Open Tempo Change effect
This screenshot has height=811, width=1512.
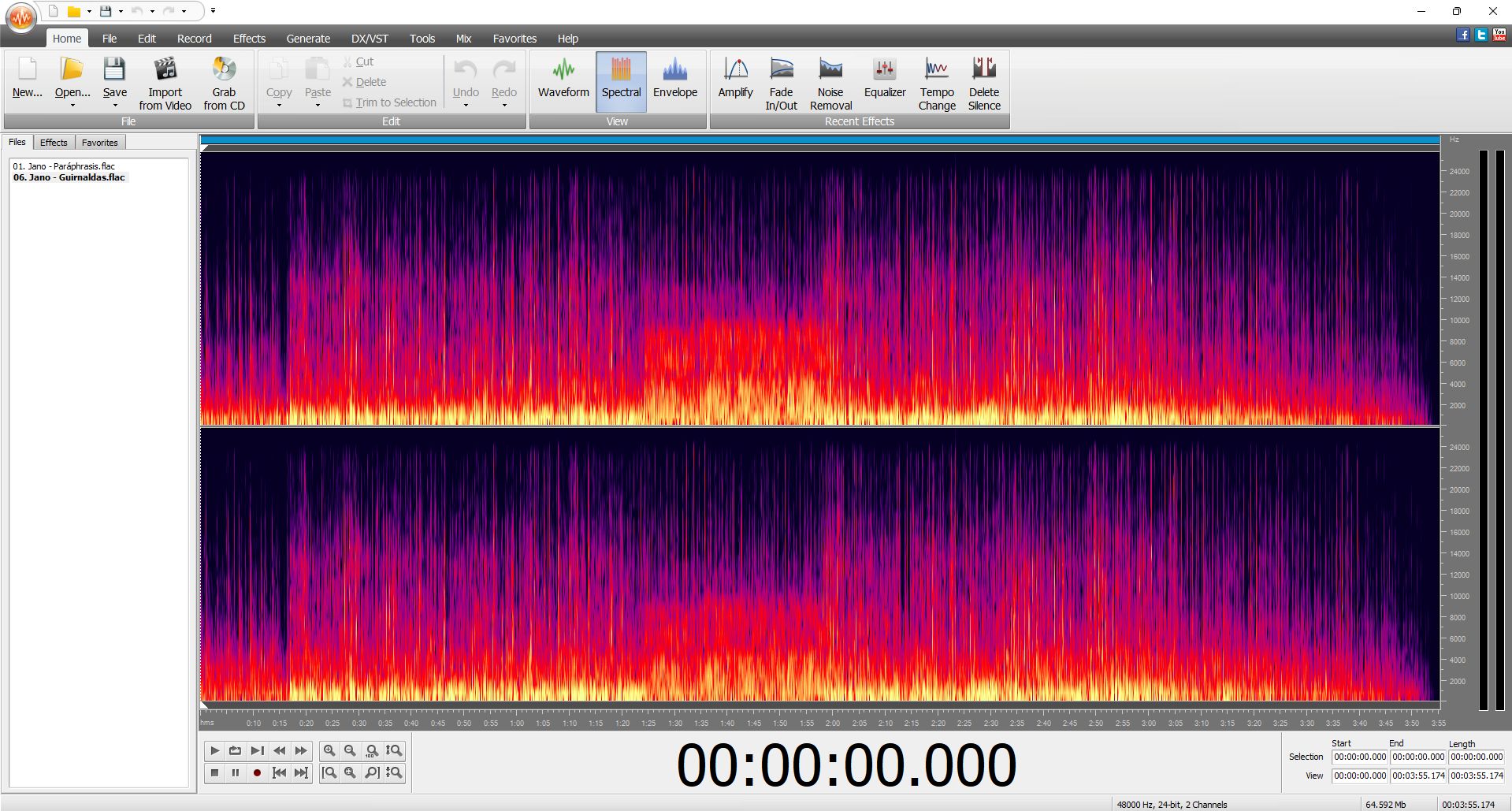point(937,83)
